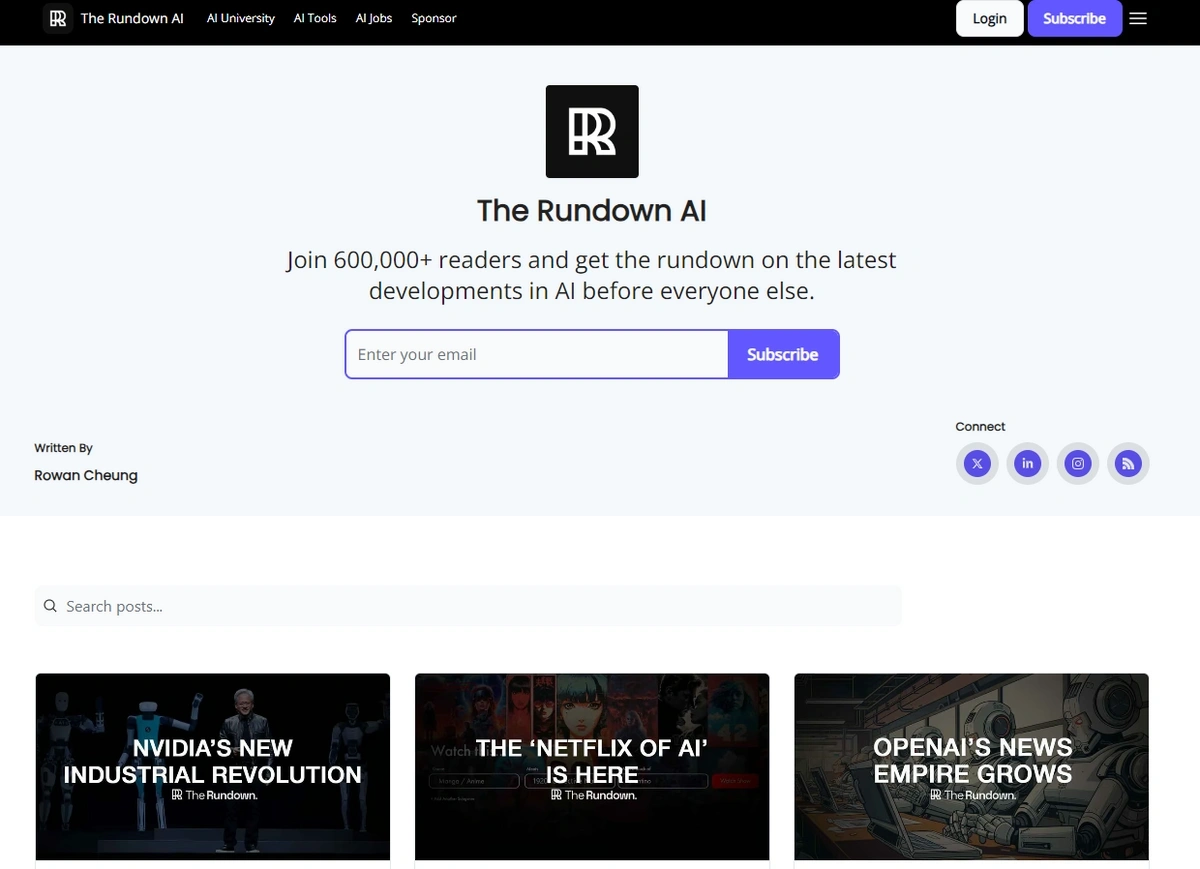
Task: Focus the Search posts field
Action: click(468, 606)
